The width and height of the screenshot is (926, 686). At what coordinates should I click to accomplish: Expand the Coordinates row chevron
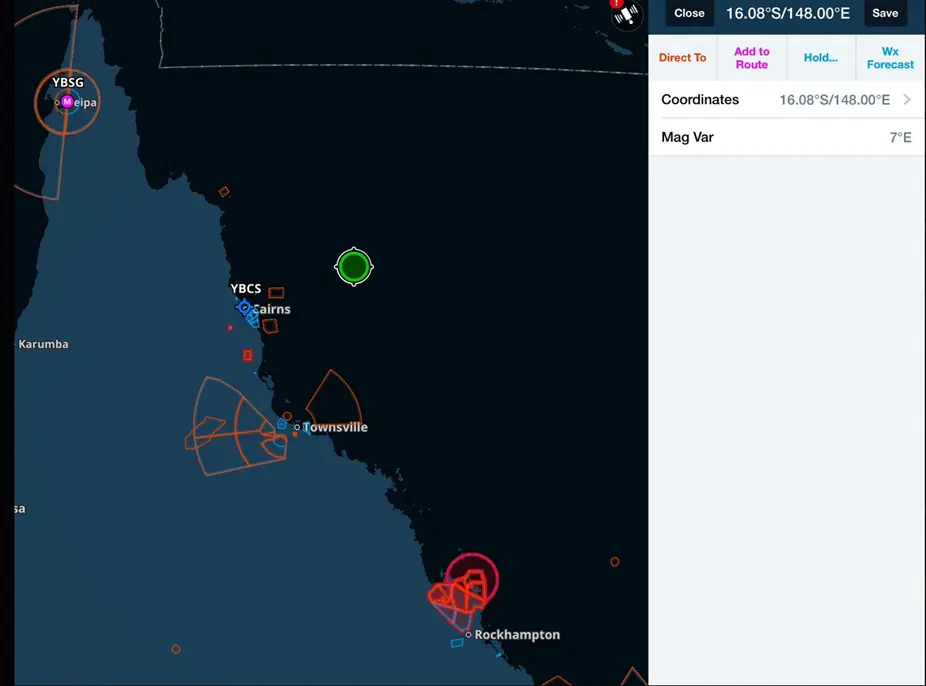click(x=906, y=100)
